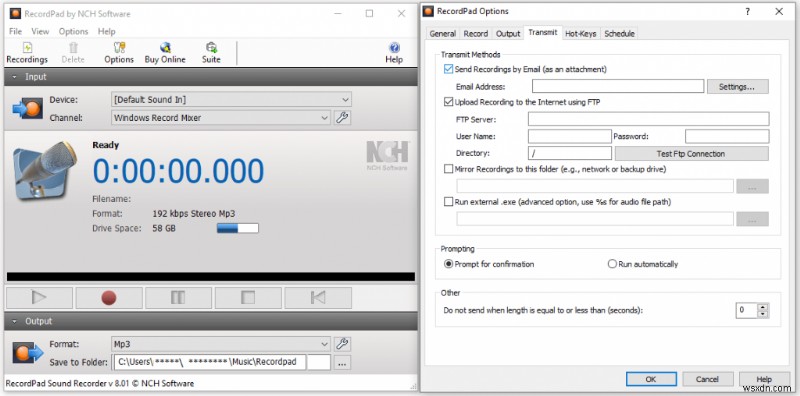Click the Save to Folder path field

(222, 362)
